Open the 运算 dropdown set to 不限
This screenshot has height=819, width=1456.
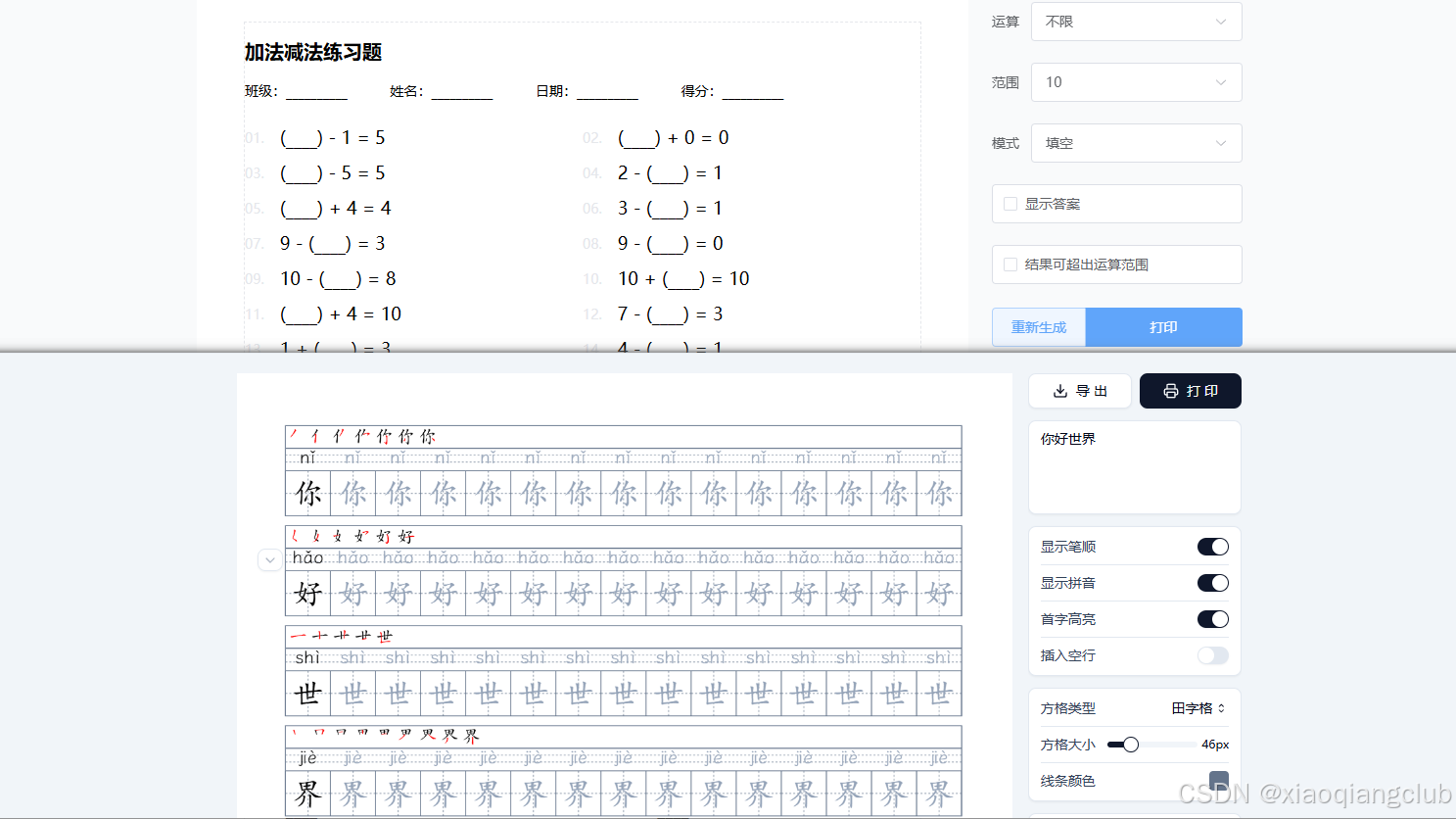coord(1136,22)
